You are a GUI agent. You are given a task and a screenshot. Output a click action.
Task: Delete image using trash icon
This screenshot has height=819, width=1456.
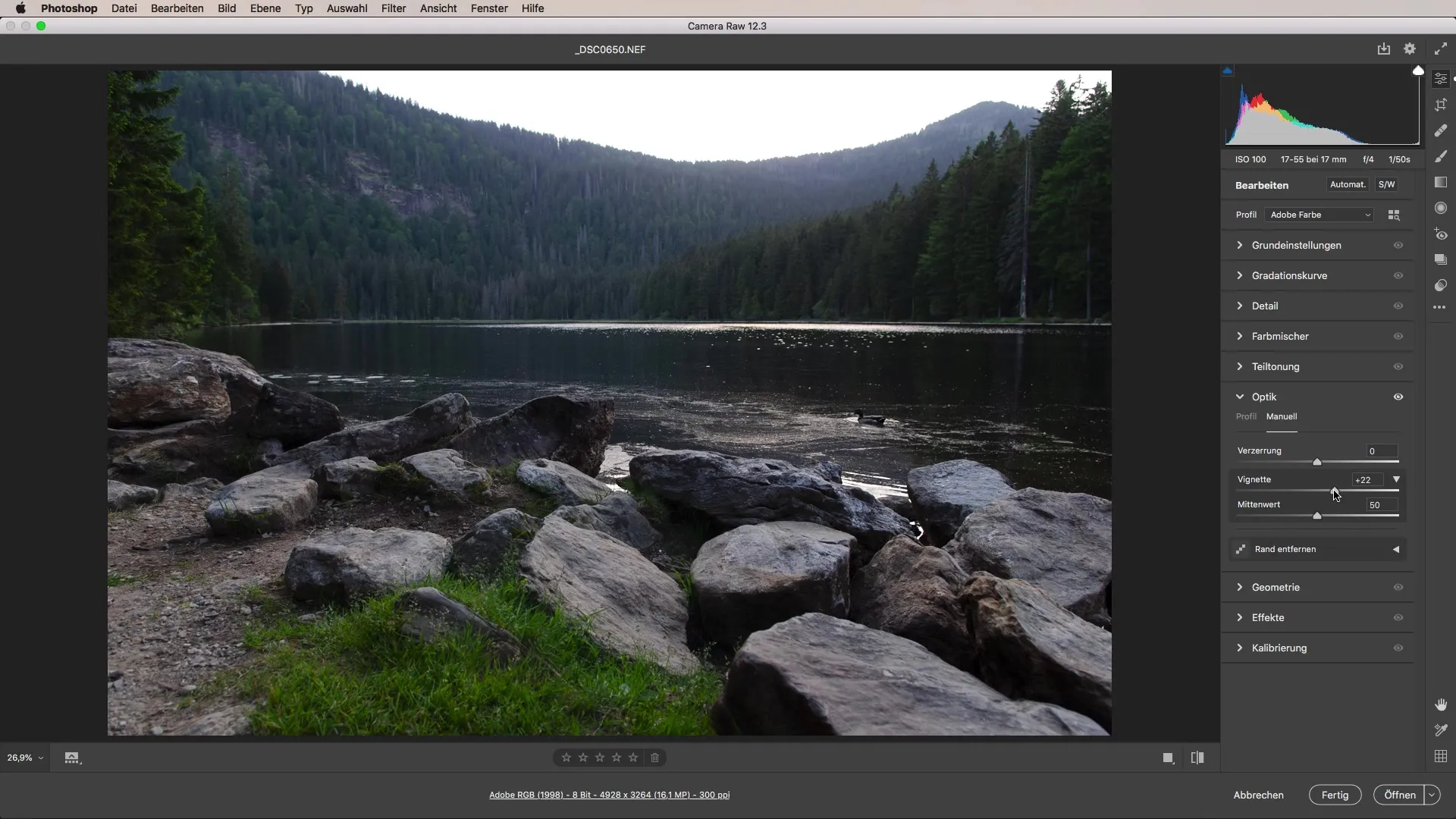pyautogui.click(x=655, y=758)
